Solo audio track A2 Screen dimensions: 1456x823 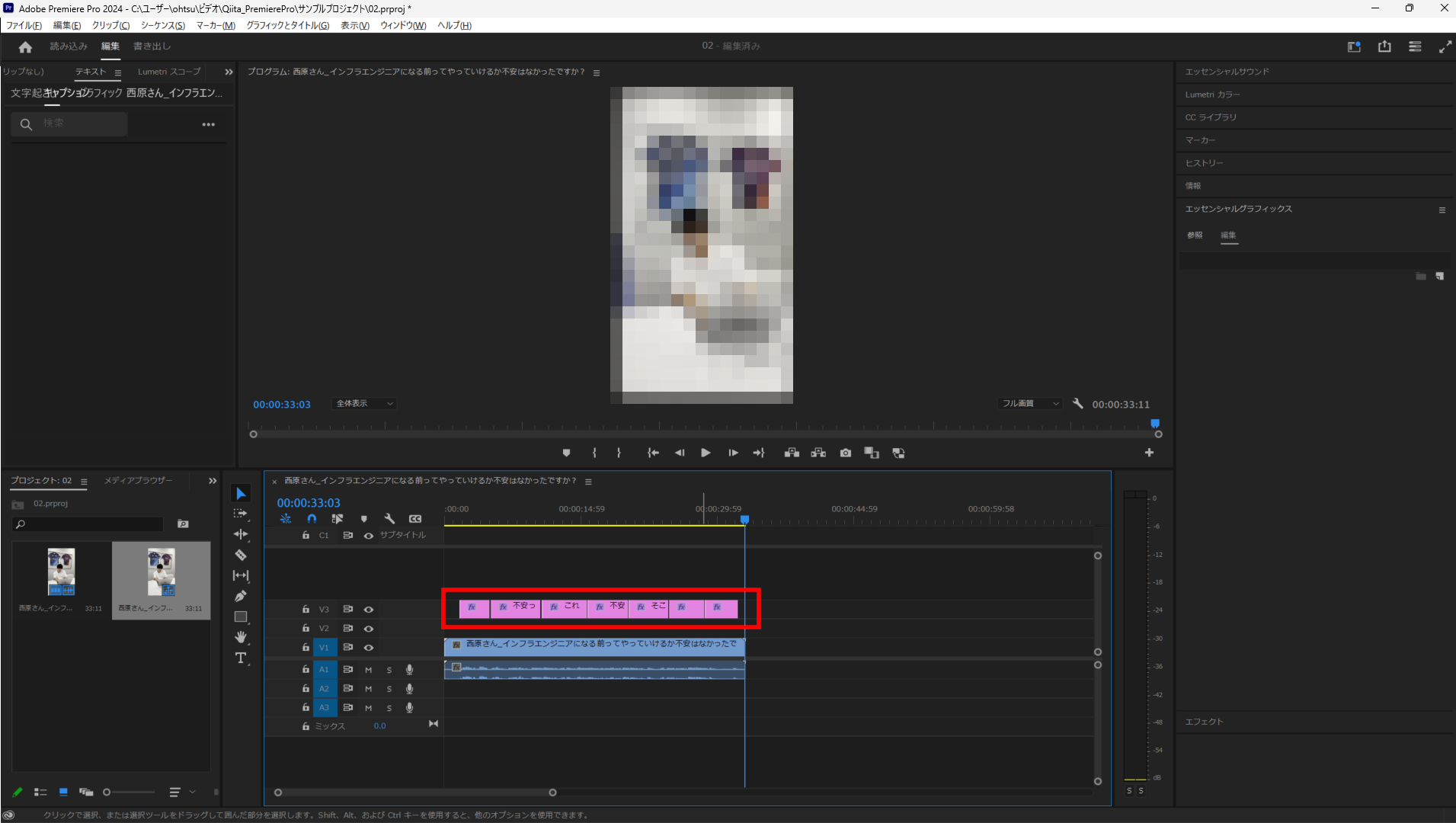(389, 689)
